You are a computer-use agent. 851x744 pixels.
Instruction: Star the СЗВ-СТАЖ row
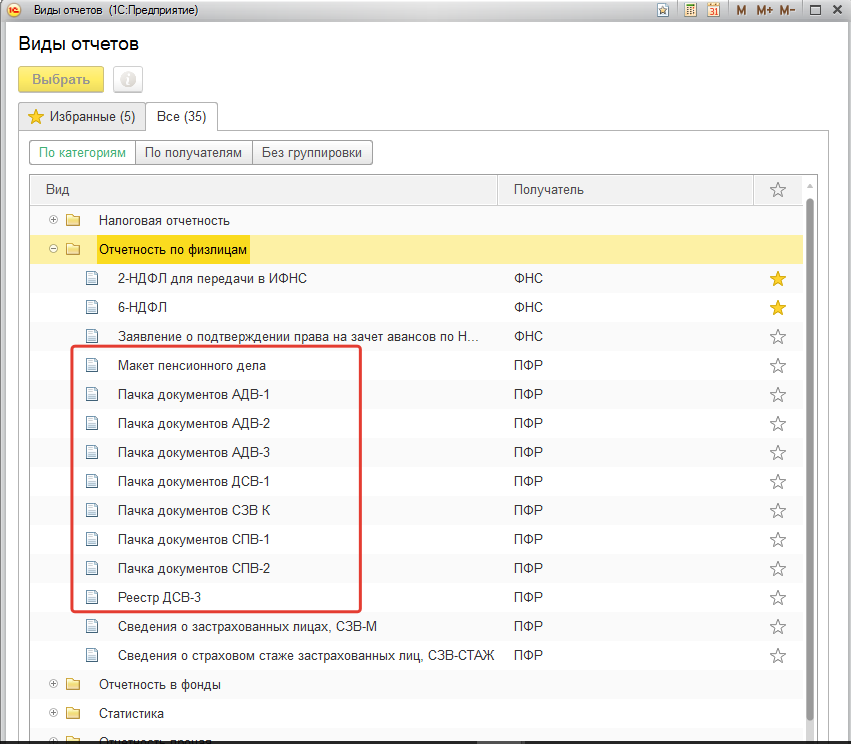click(x=778, y=656)
